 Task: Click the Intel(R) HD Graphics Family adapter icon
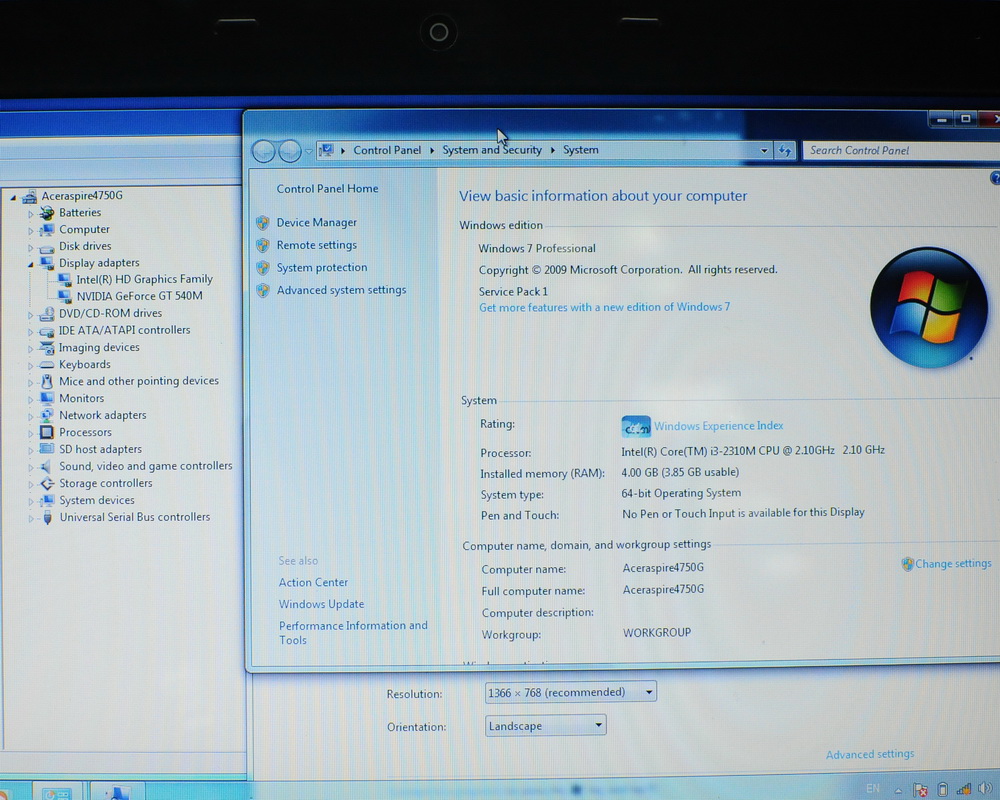[64, 279]
